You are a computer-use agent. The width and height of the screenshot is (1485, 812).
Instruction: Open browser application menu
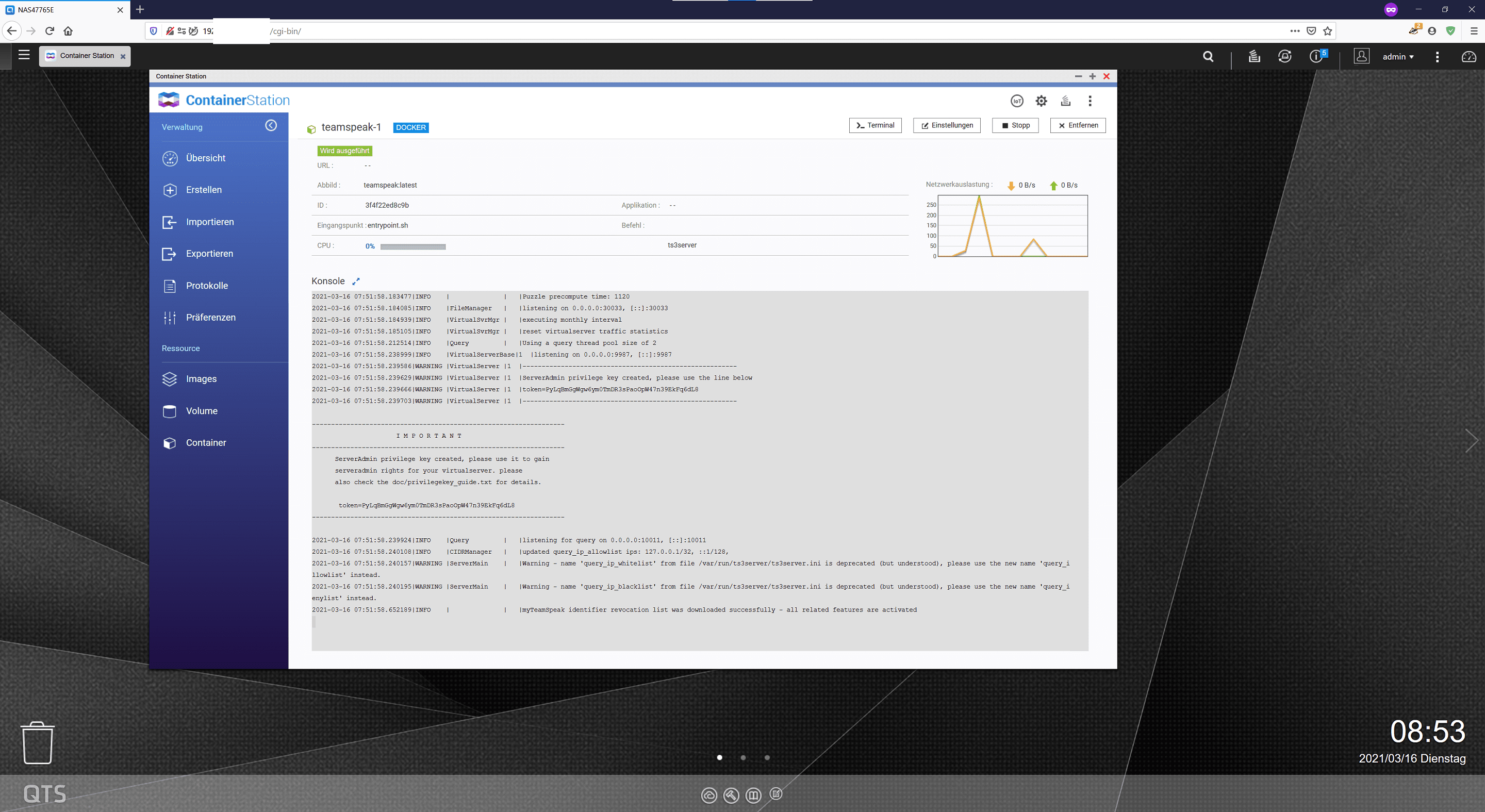coord(1474,31)
